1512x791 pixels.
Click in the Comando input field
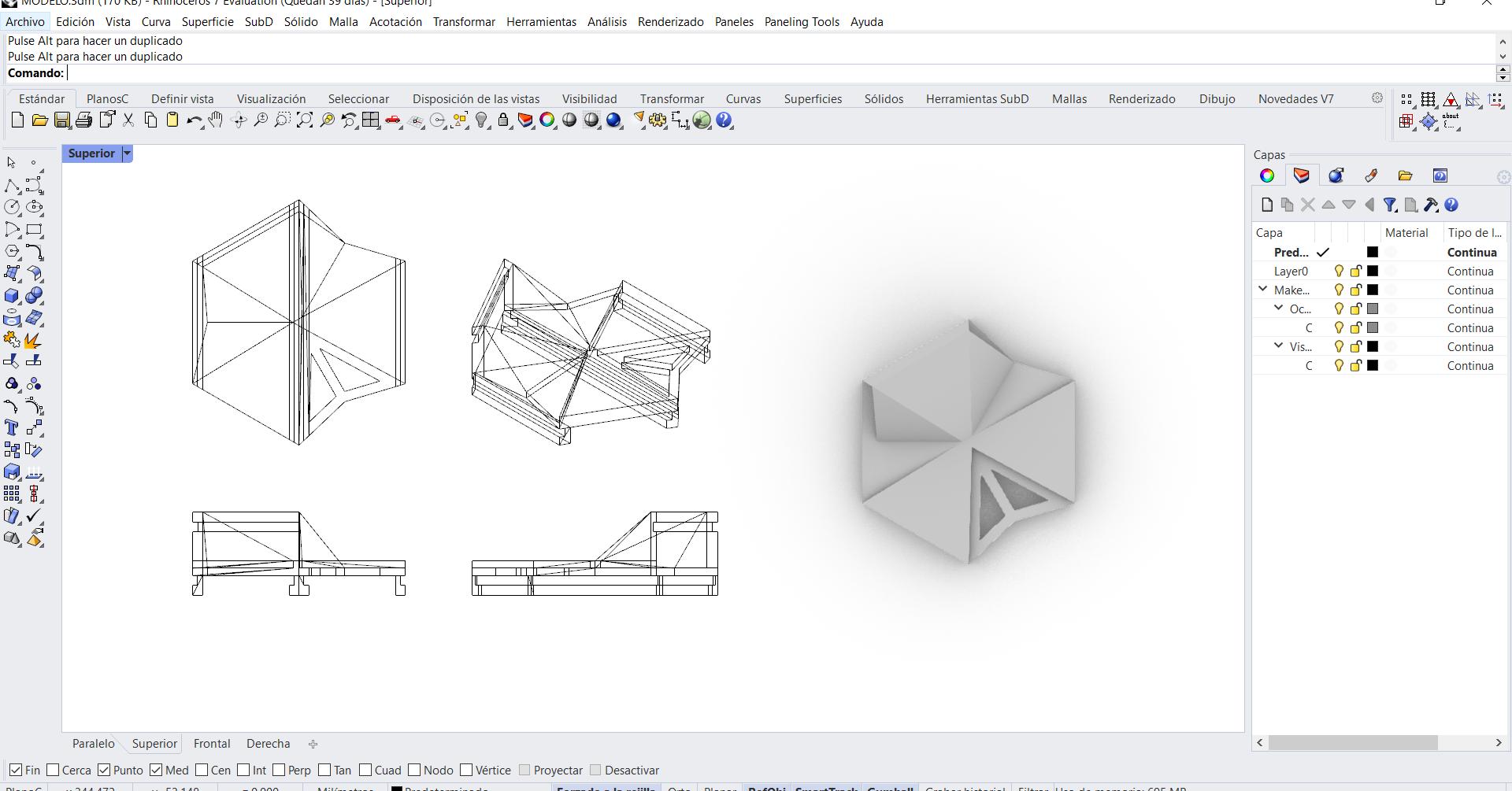(x=780, y=73)
